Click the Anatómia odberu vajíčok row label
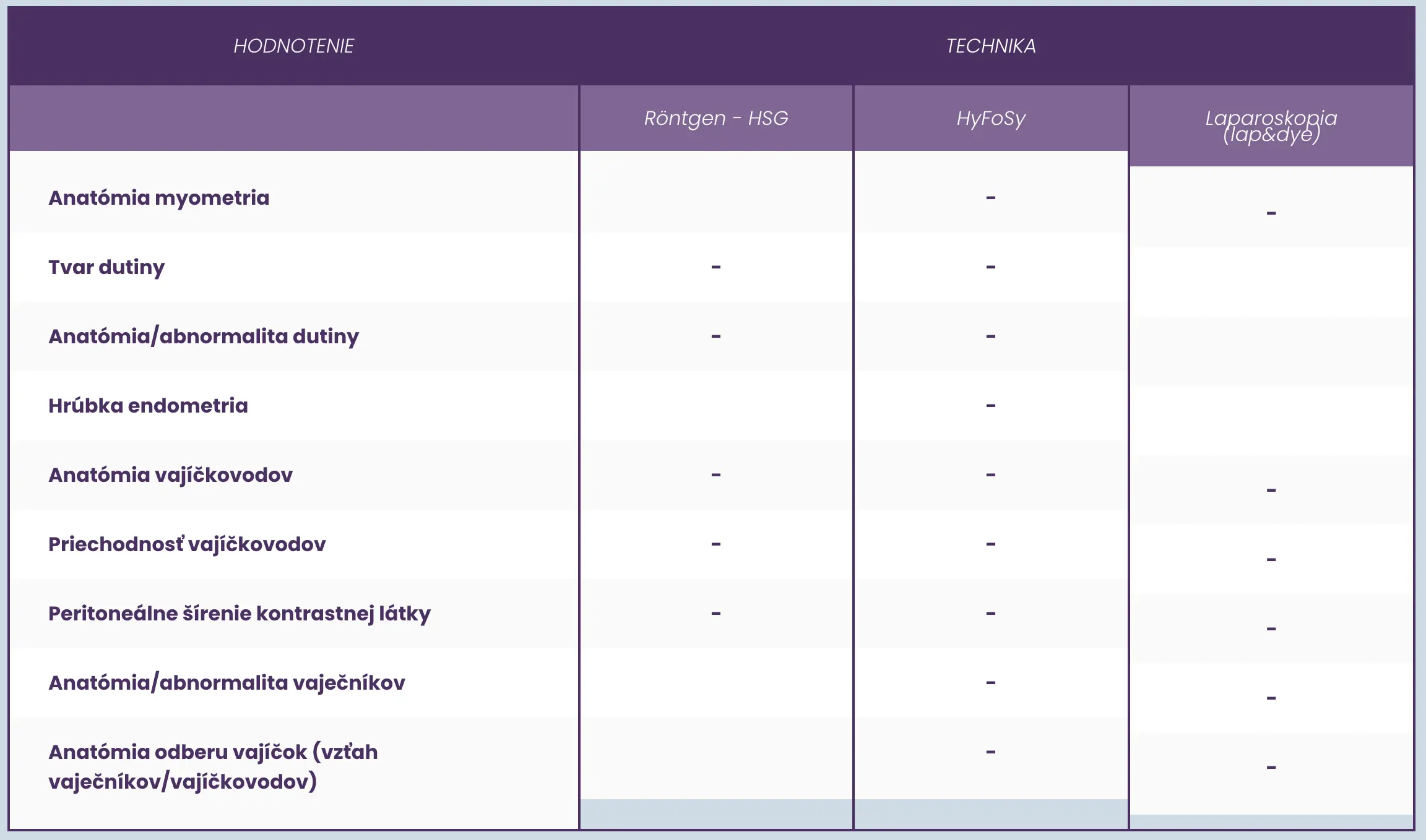 (x=213, y=767)
